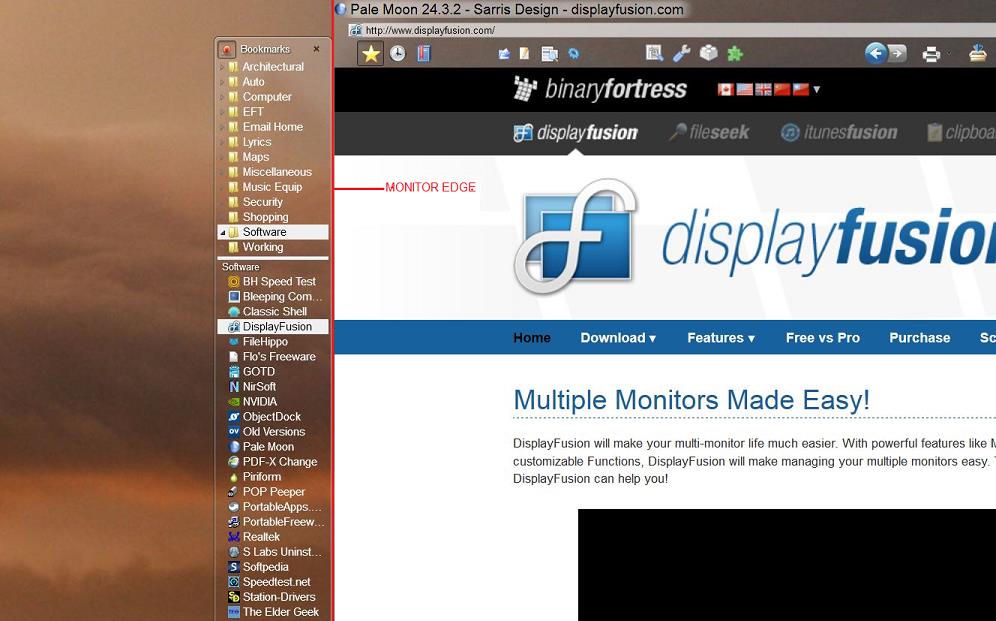Image resolution: width=996 pixels, height=621 pixels.
Task: Open the Features navigation dropdown
Action: click(720, 338)
